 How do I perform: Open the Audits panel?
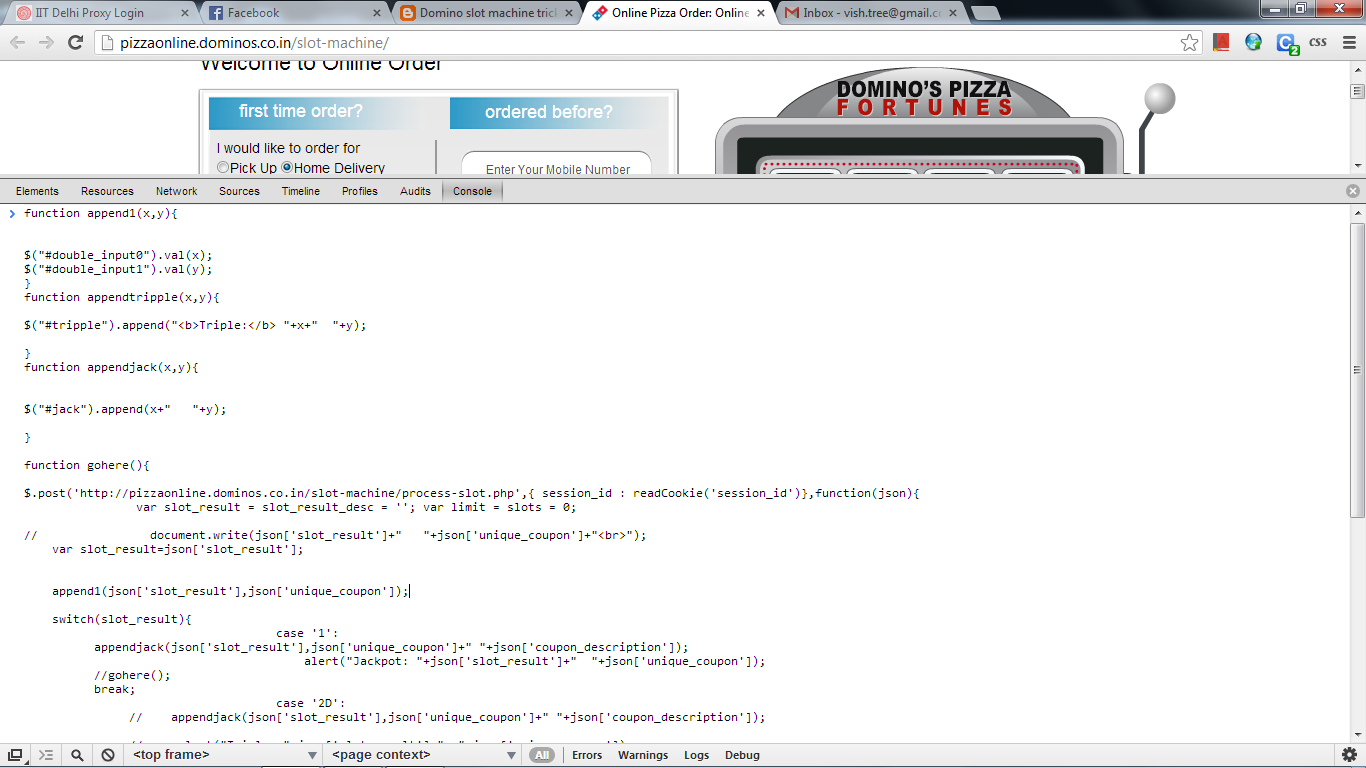[415, 191]
